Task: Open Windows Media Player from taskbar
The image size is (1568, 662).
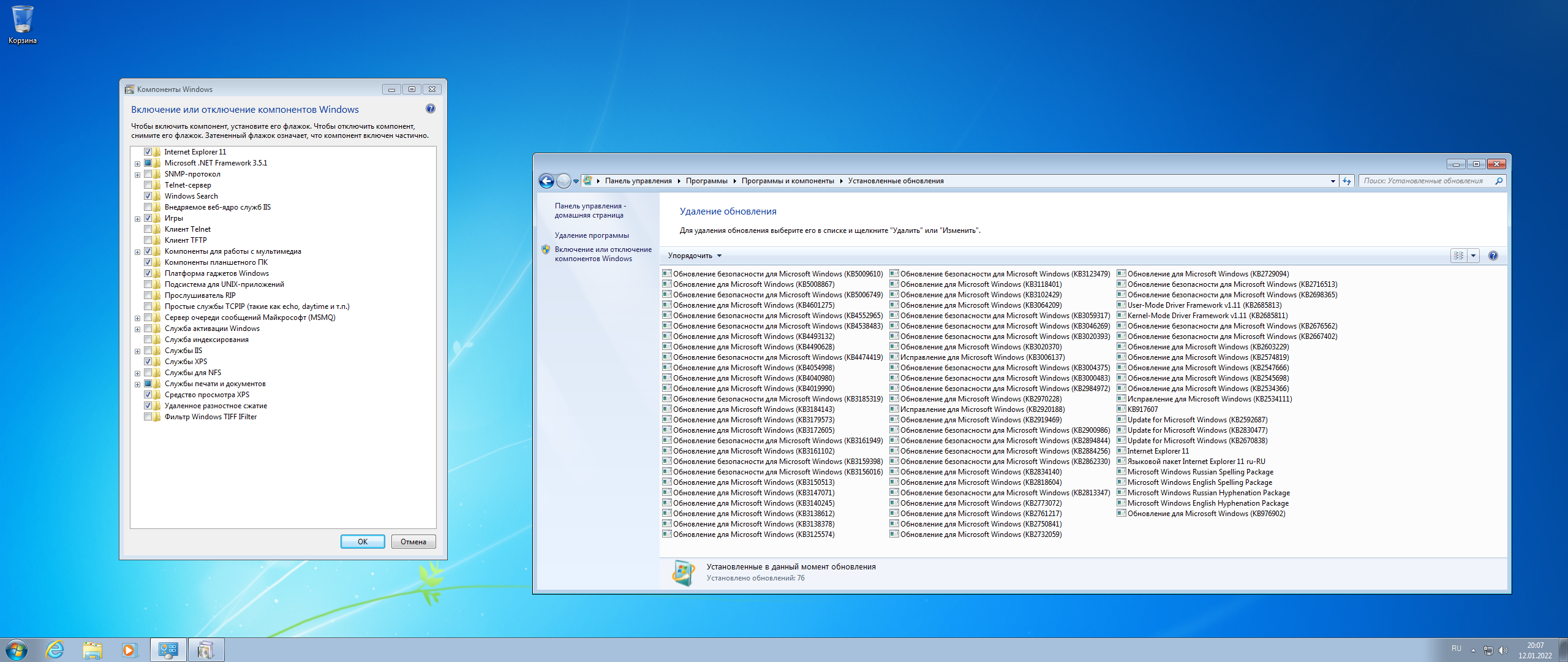Action: [129, 650]
